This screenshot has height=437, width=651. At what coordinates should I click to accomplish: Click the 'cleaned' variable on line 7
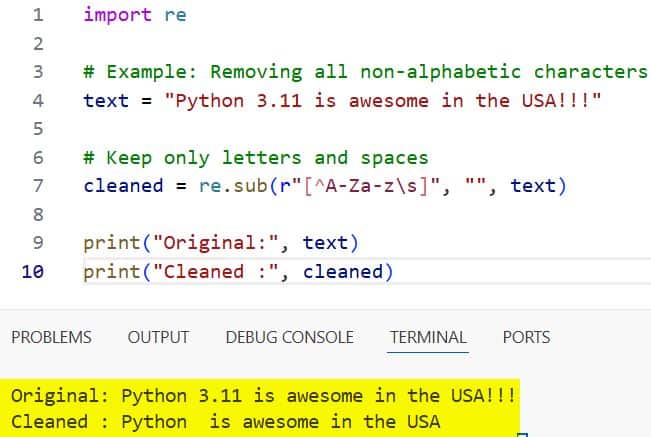pyautogui.click(x=123, y=186)
